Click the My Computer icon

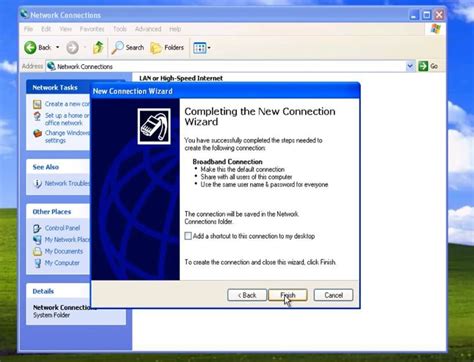tap(37, 263)
